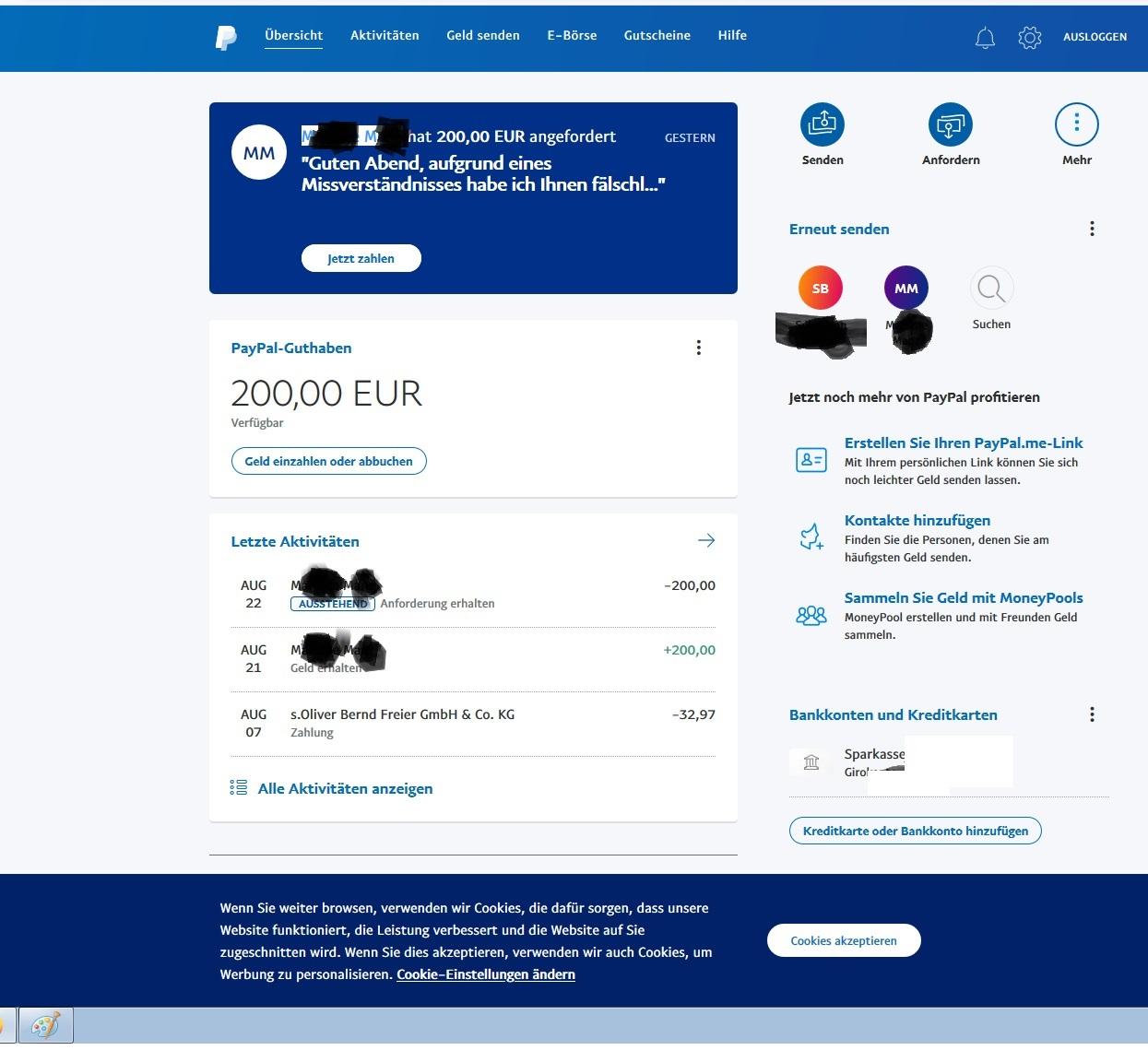The height and width of the screenshot is (1050, 1148).
Task: Click the Senden round icon
Action: (x=822, y=124)
